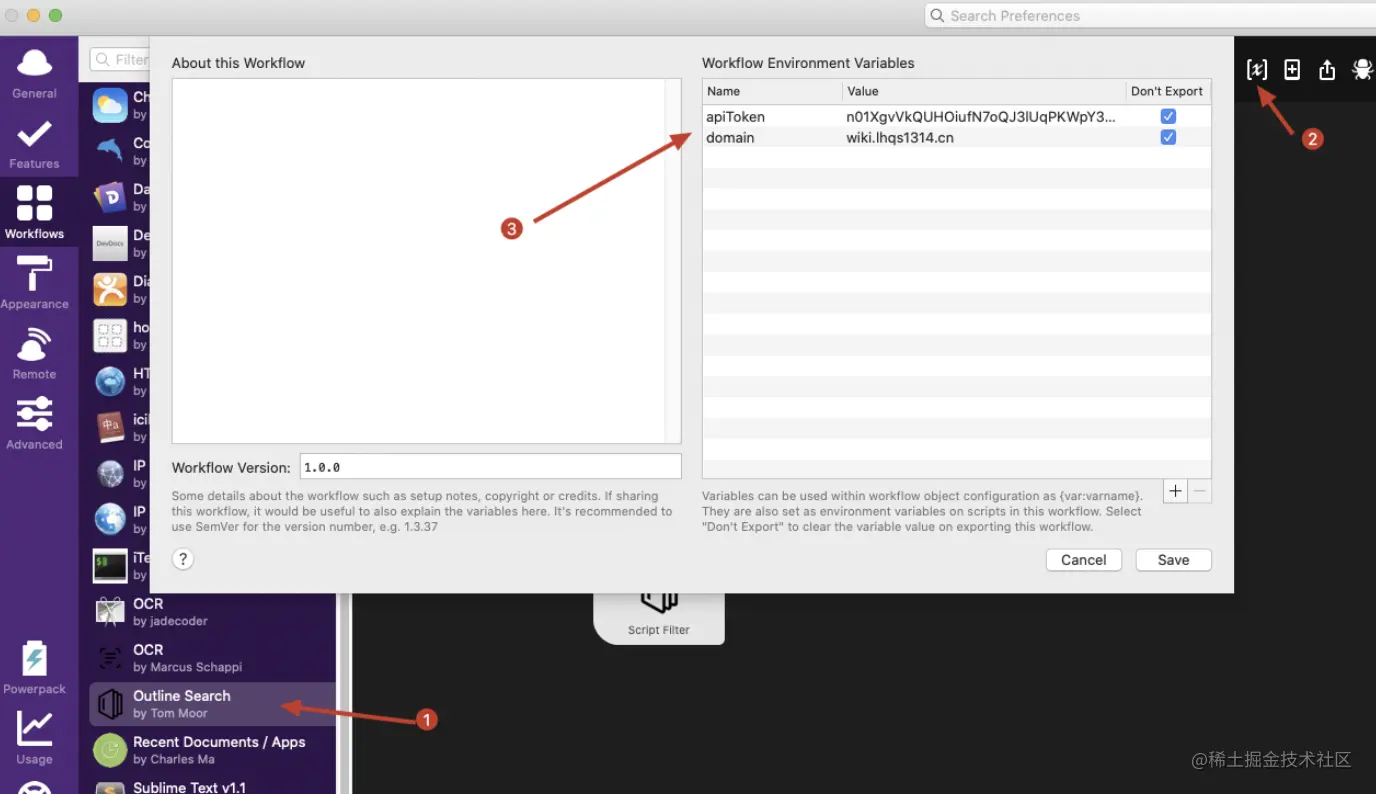This screenshot has width=1376, height=794.
Task: Click the Recent Documents green clock icon
Action: tap(110, 750)
